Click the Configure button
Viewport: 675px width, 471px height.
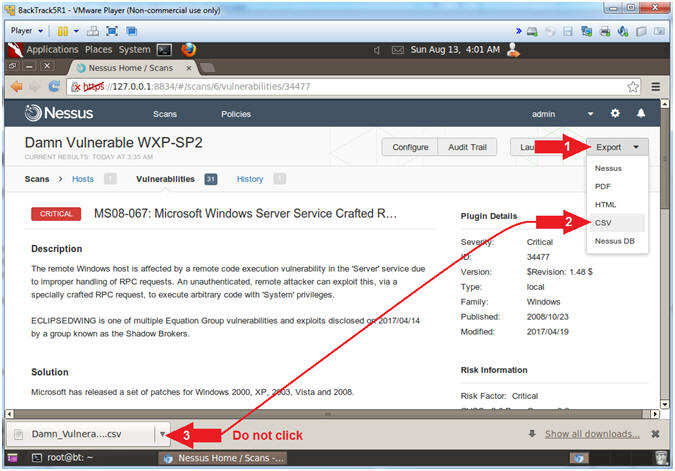(410, 147)
